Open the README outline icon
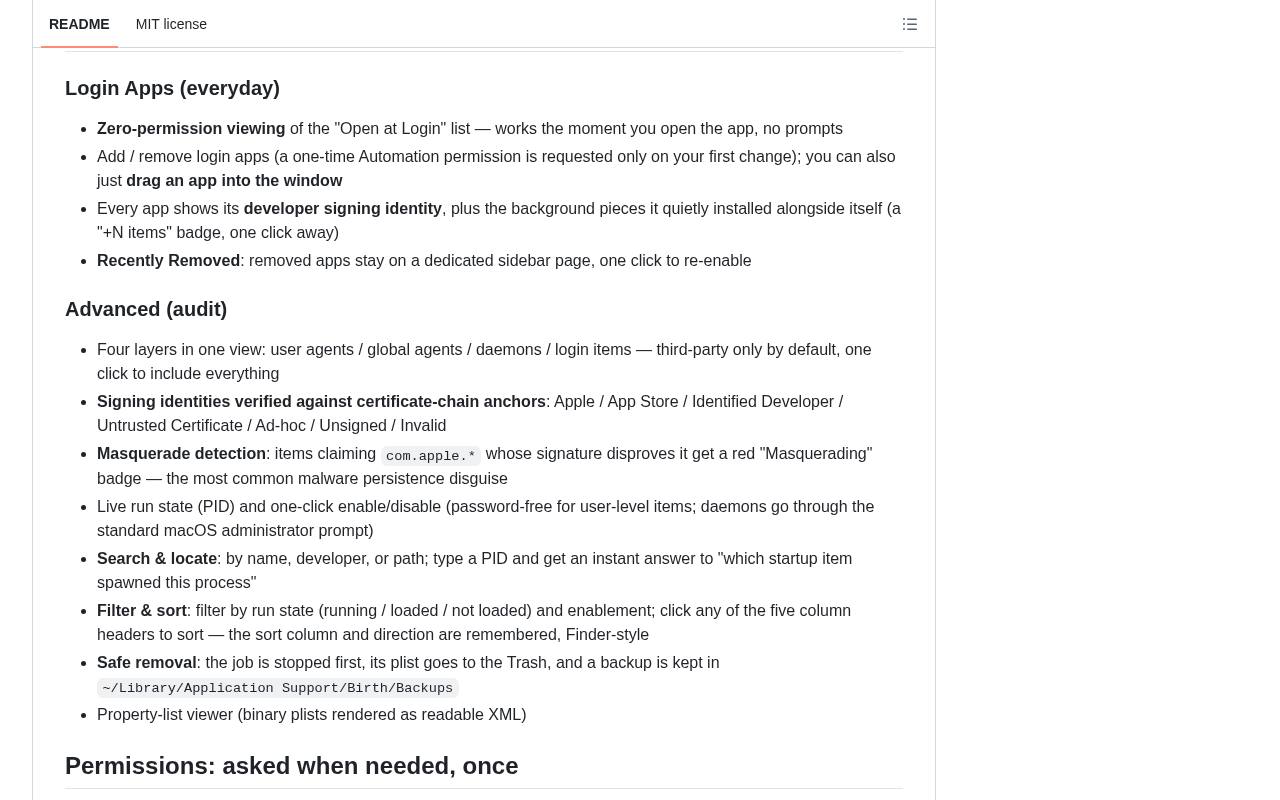Screen dimensions: 1280x800 (x=910, y=24)
